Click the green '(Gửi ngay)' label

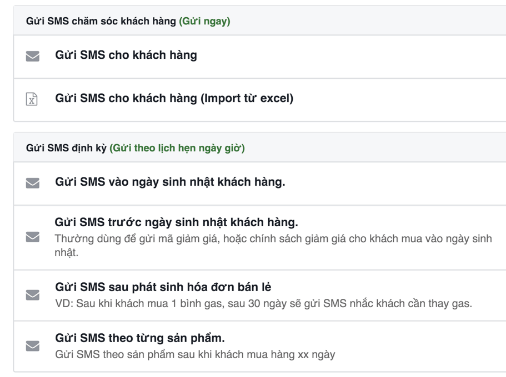[205, 21]
